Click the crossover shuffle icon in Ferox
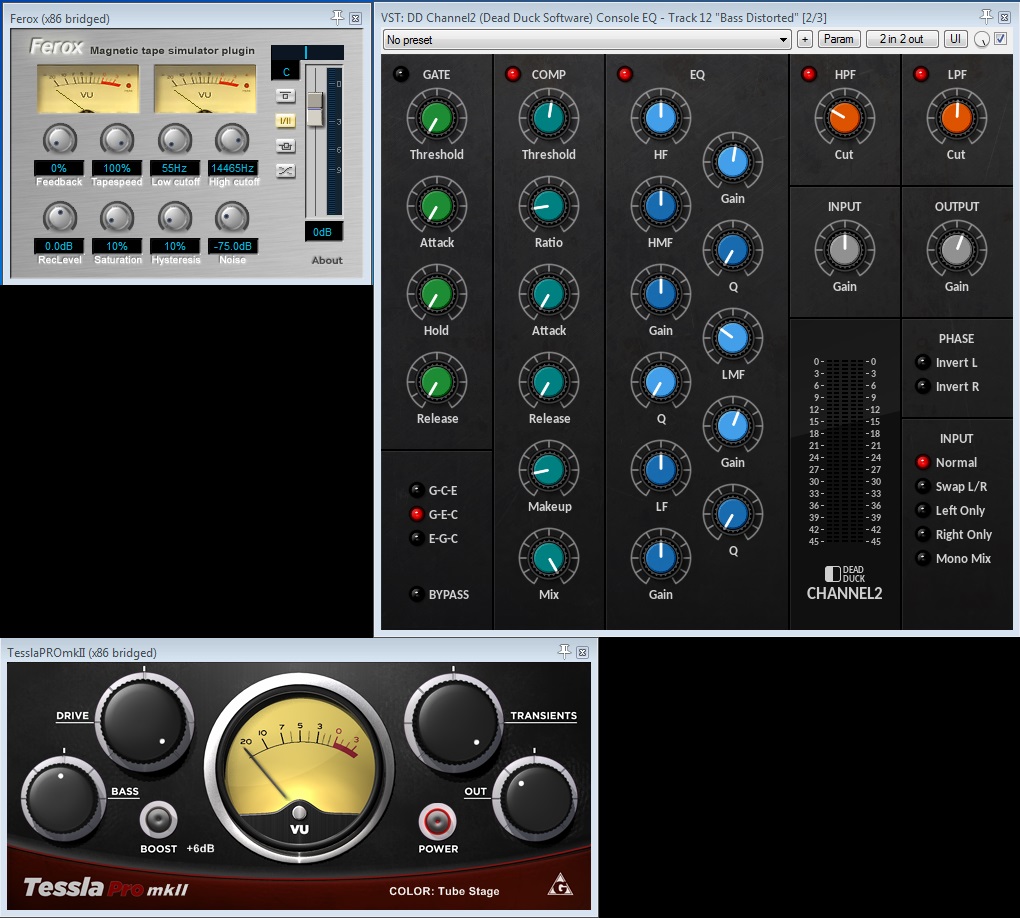This screenshot has height=918, width=1020. point(286,171)
